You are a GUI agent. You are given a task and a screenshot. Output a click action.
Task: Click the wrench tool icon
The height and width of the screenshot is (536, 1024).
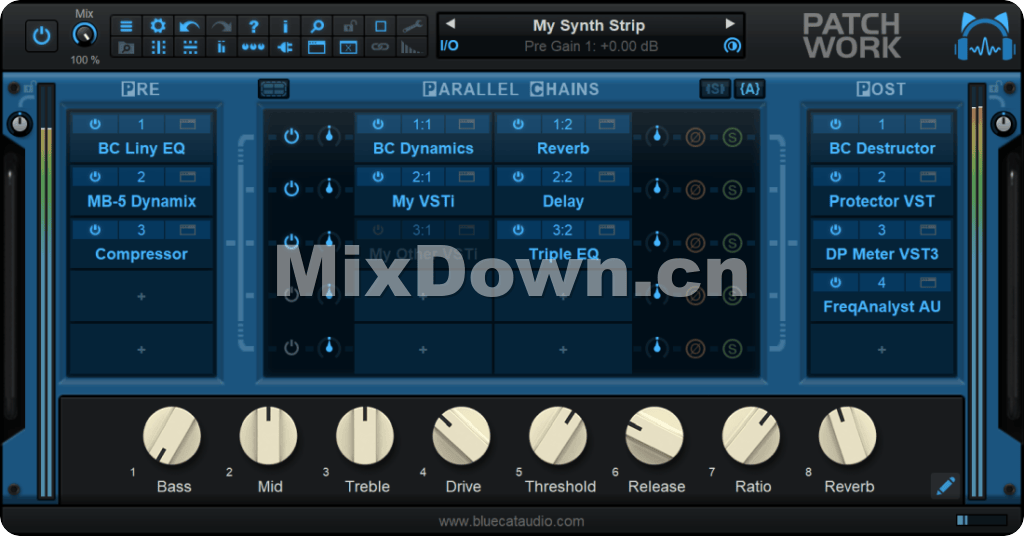412,26
